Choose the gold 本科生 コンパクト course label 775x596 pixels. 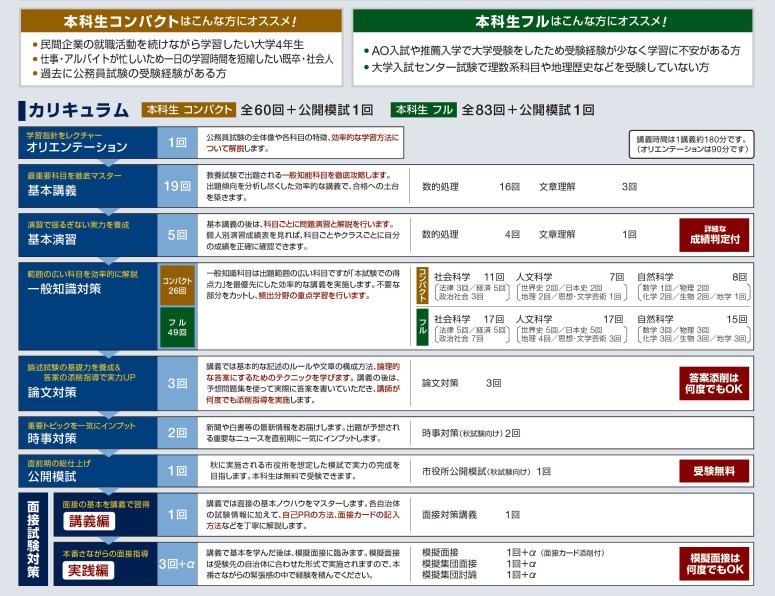pos(188,111)
